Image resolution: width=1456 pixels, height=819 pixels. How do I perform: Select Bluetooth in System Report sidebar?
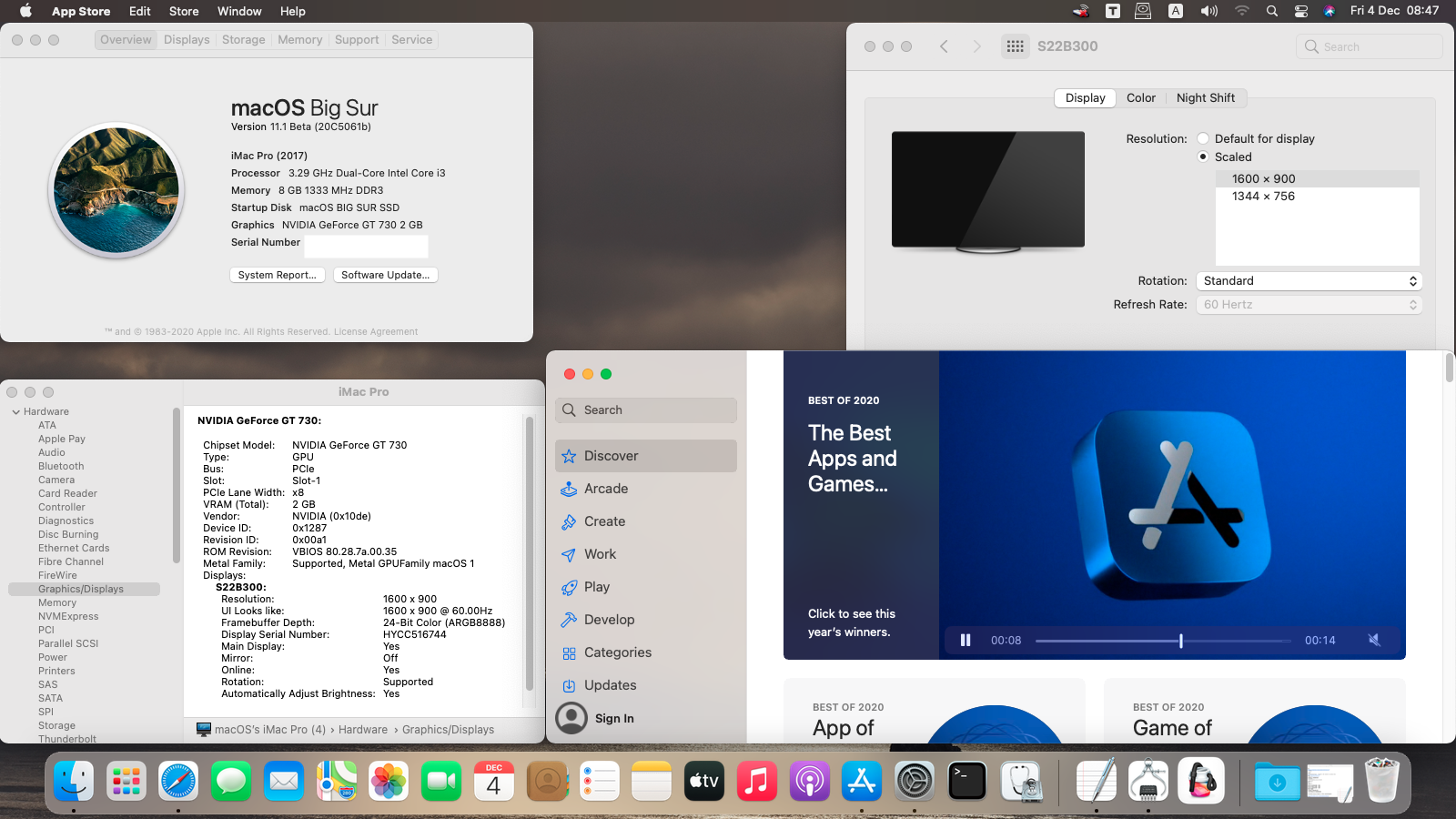pyautogui.click(x=61, y=467)
